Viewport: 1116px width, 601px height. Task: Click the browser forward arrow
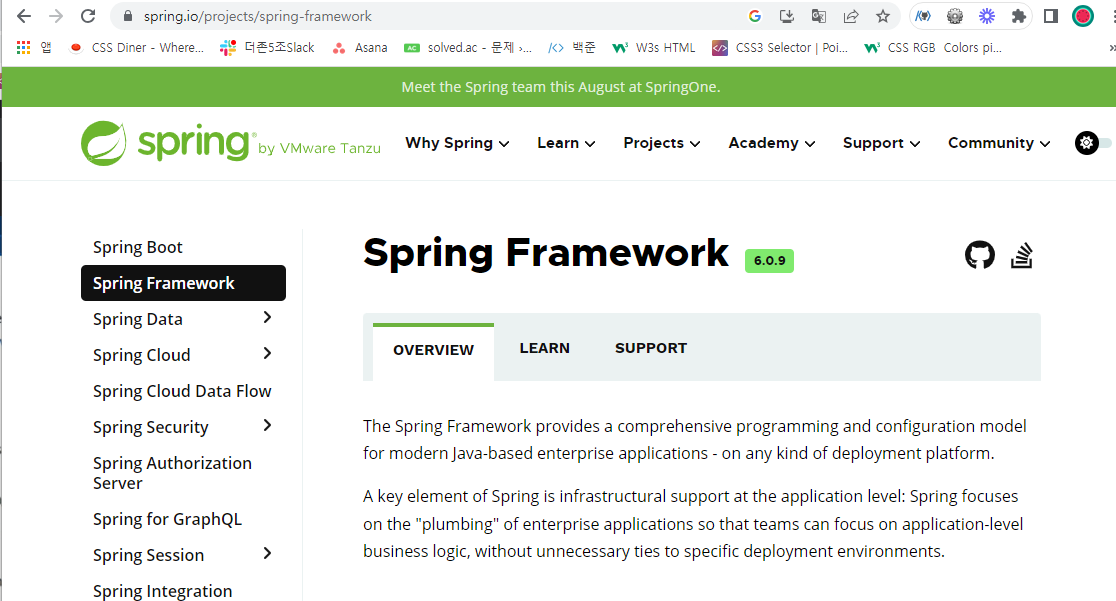(56, 16)
